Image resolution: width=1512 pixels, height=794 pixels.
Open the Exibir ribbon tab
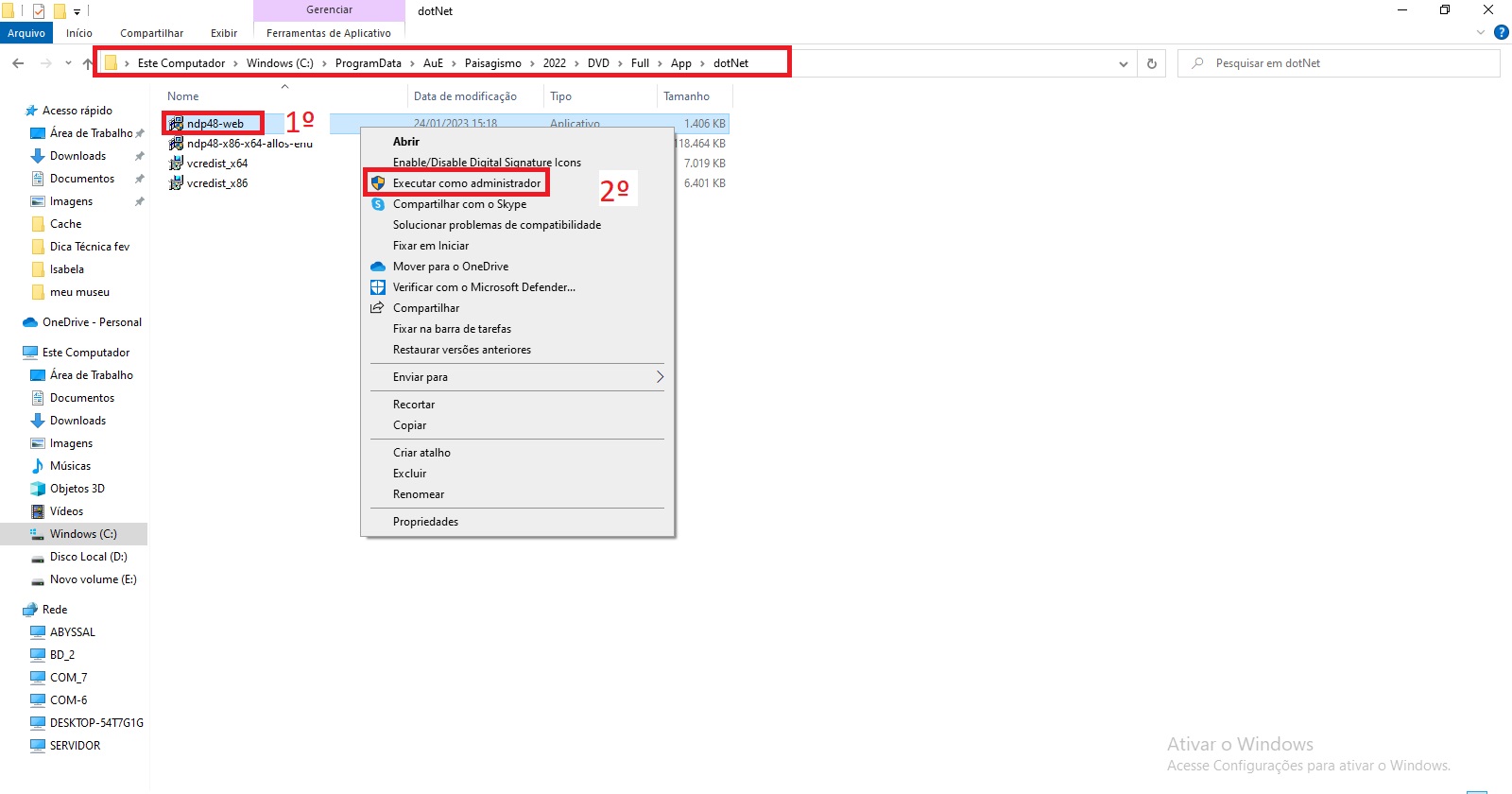pos(224,33)
